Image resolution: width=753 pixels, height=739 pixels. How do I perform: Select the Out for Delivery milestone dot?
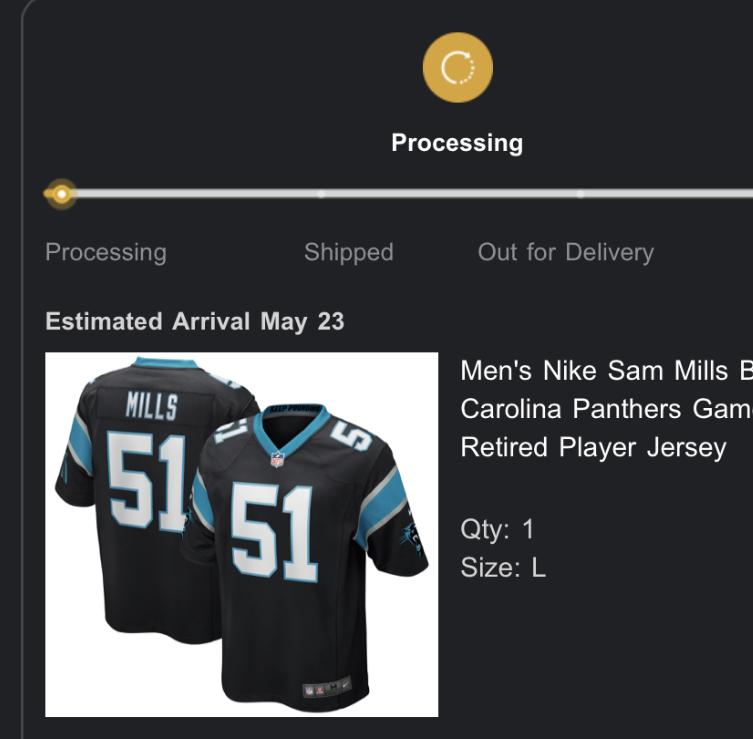click(580, 194)
